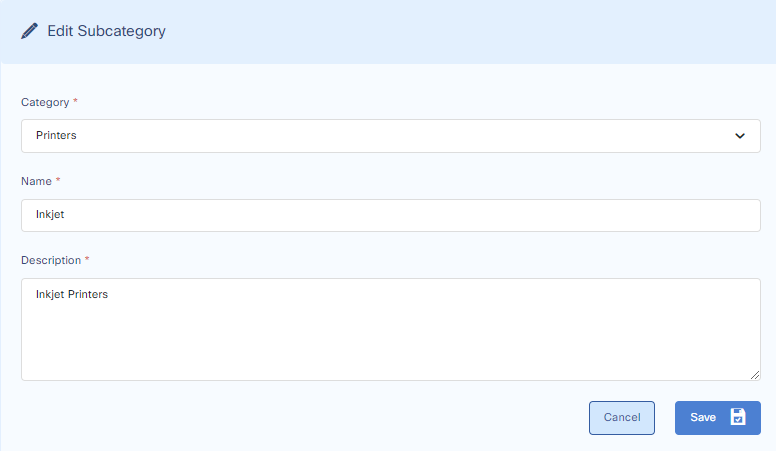Image resolution: width=776 pixels, height=451 pixels.
Task: Click the Name field label
Action: [36, 181]
